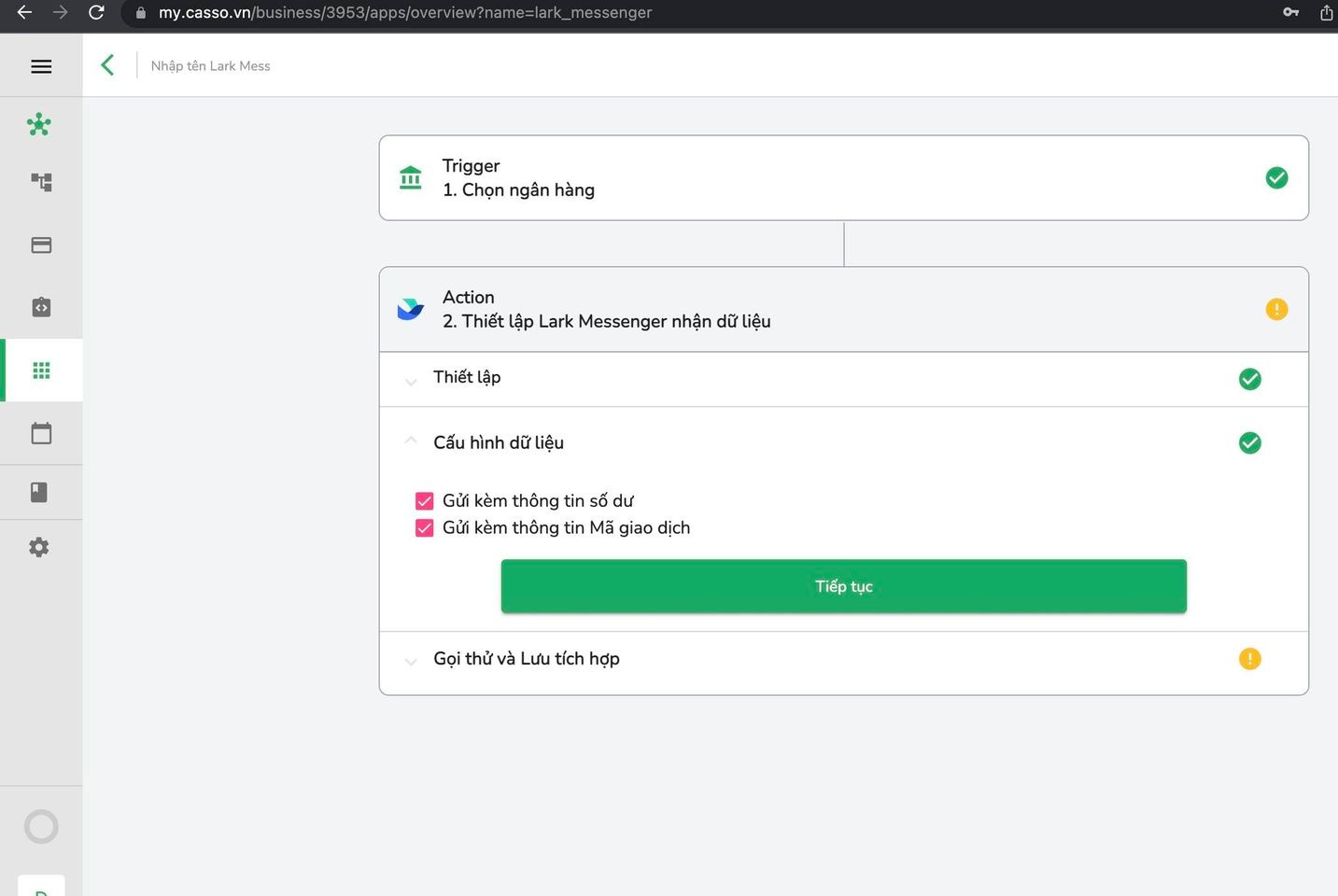Open the flow hierarchy sidebar icon

click(x=41, y=182)
